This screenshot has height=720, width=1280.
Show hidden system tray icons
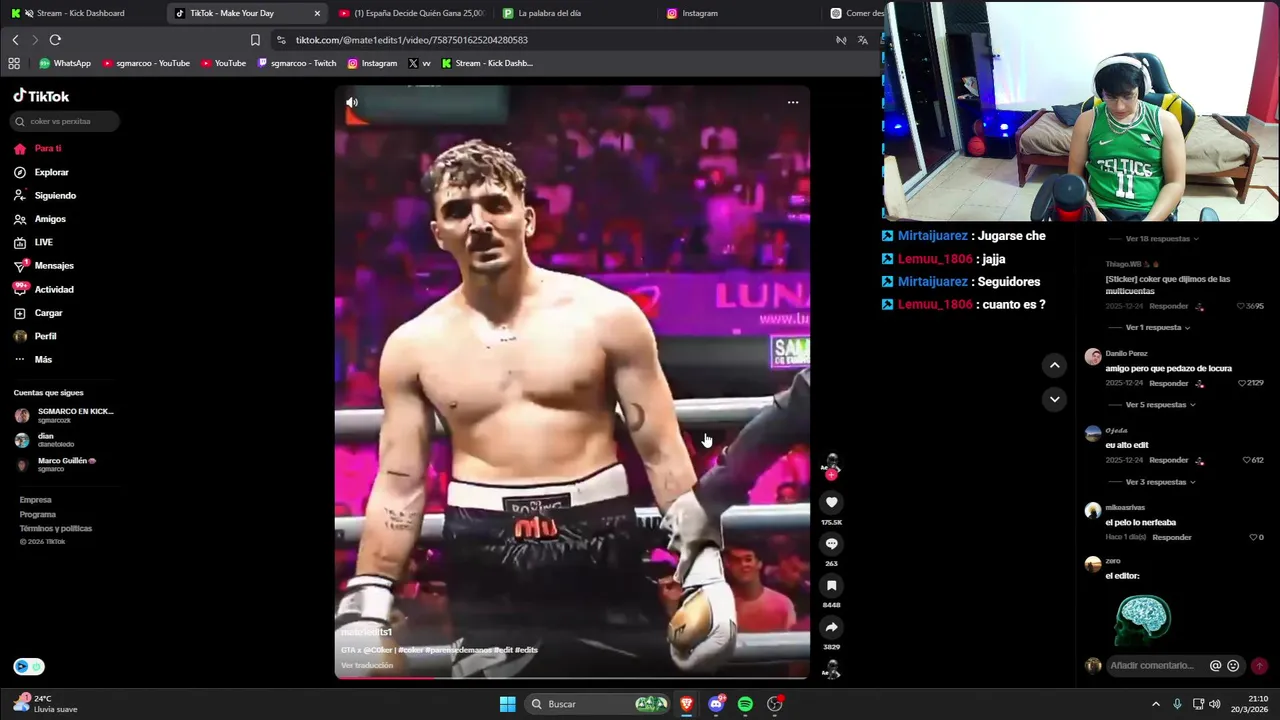click(x=1156, y=704)
